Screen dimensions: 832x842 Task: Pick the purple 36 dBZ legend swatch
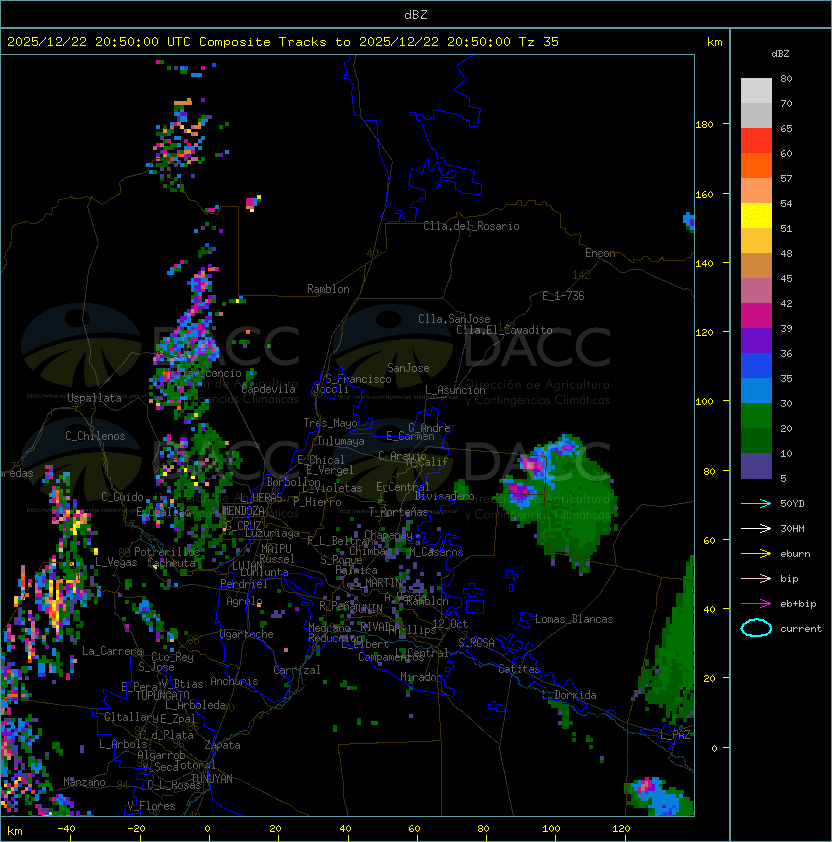[x=756, y=341]
